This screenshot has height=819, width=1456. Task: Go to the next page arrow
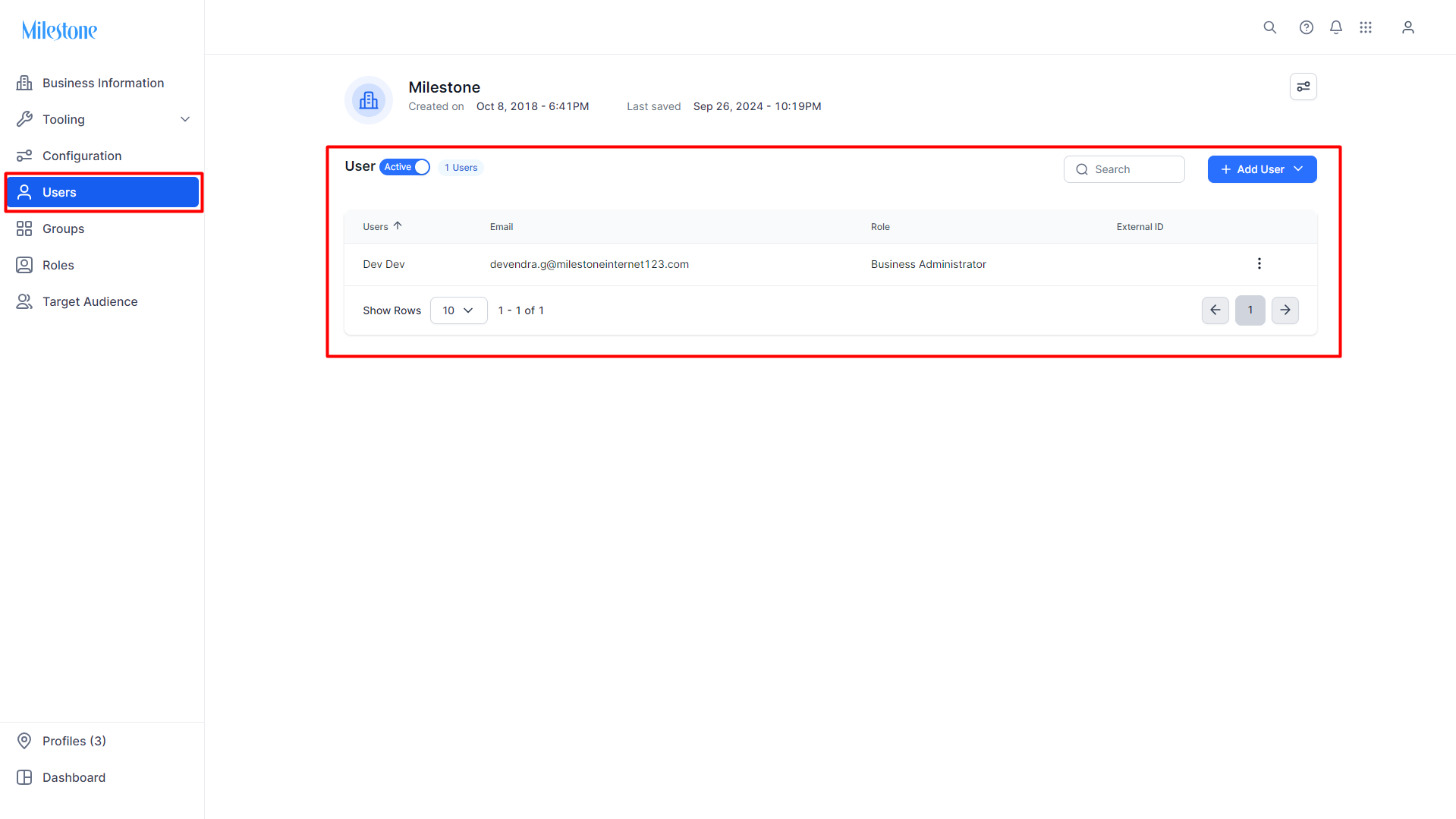click(x=1285, y=310)
